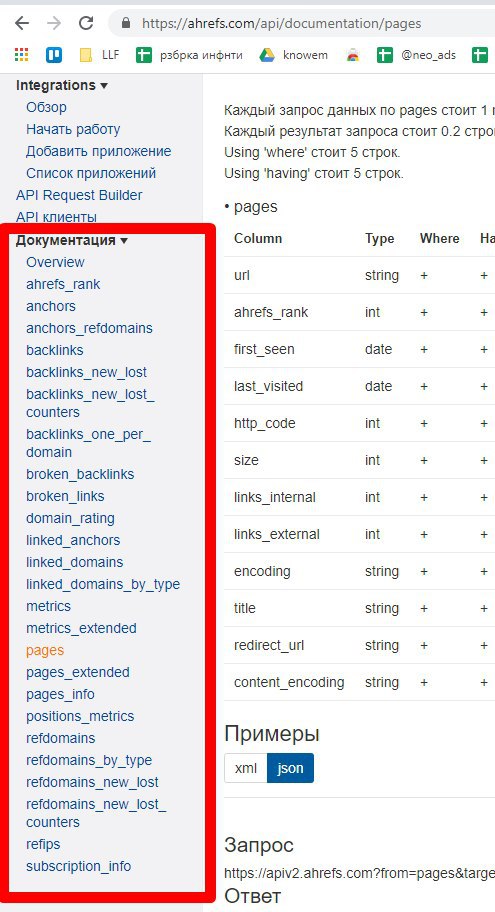Click the Where column header
495x912 pixels.
point(439,238)
